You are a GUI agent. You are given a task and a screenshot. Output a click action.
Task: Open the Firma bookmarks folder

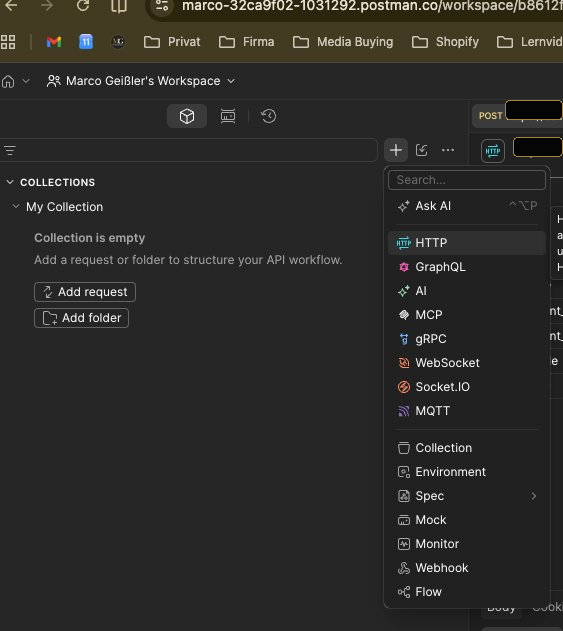pyautogui.click(x=246, y=42)
